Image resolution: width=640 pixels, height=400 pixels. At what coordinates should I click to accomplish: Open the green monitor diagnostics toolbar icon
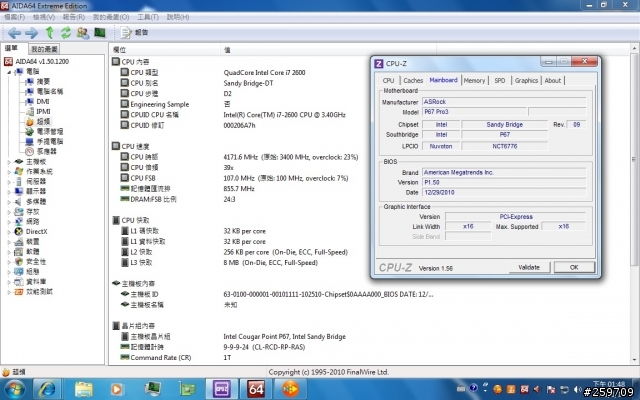pyautogui.click(x=100, y=33)
